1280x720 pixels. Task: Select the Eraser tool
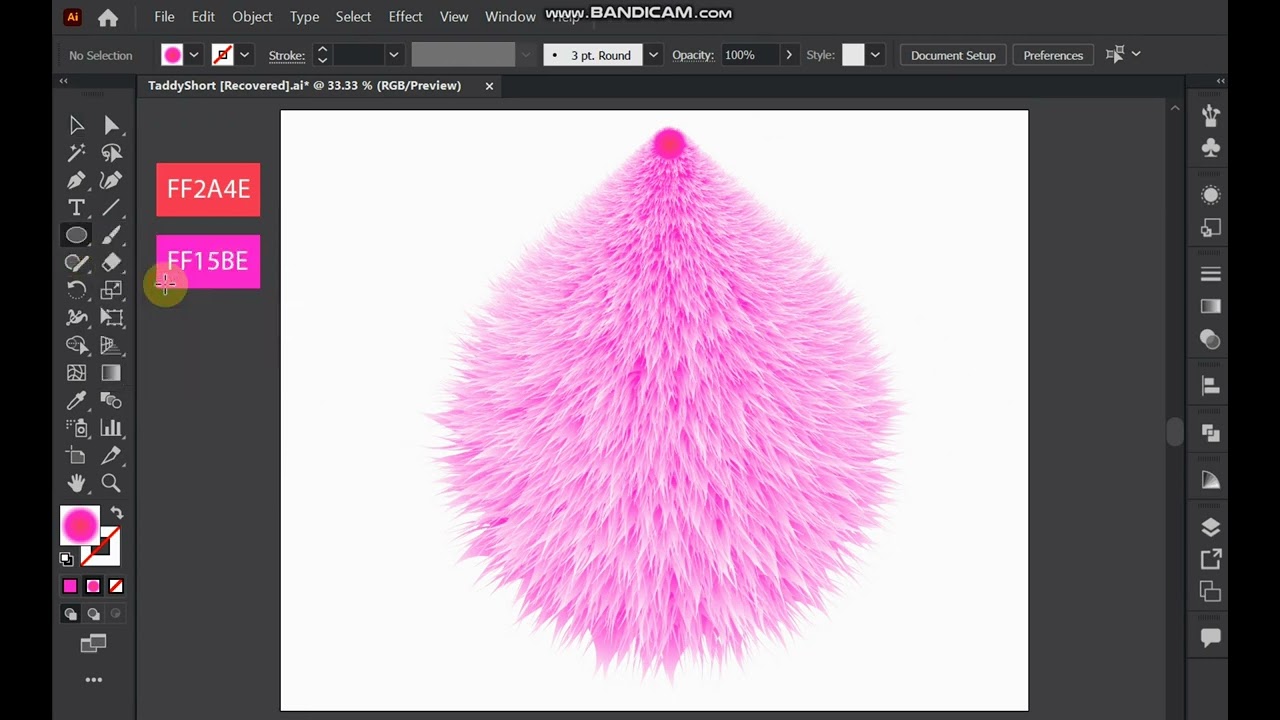pos(111,262)
